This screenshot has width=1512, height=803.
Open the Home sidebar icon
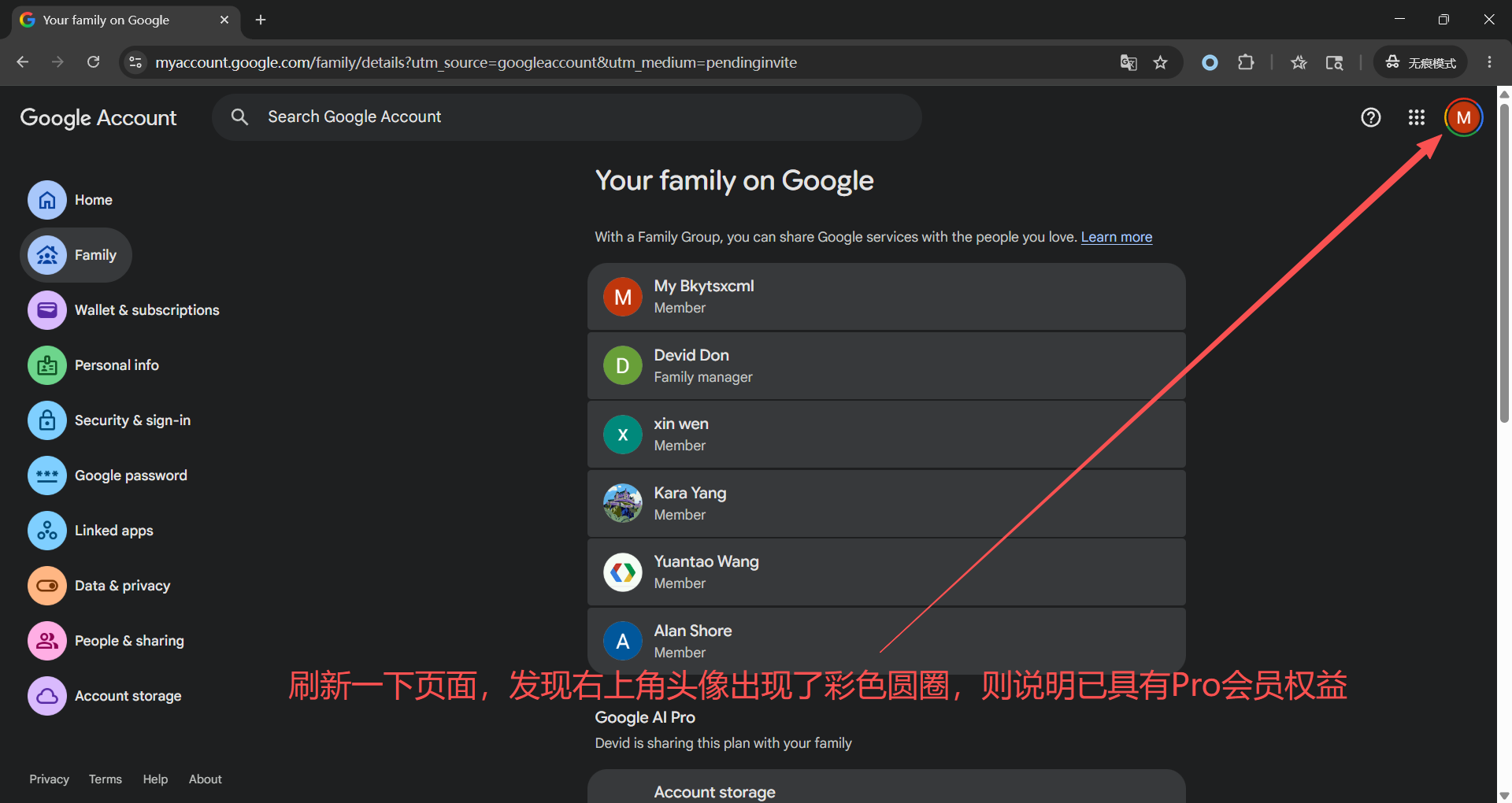pyautogui.click(x=47, y=200)
